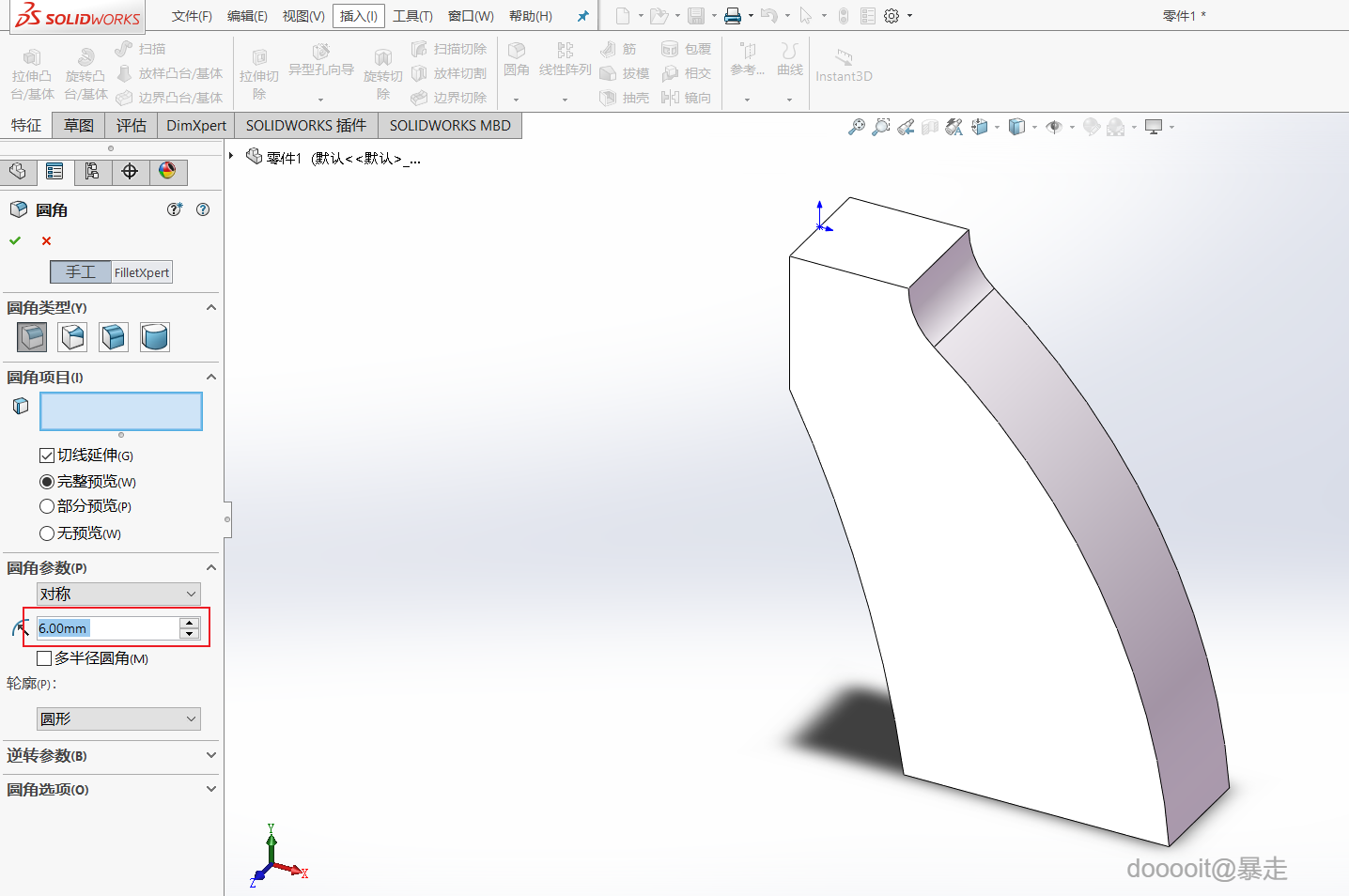Open the 对称 fillet method dropdown

(118, 595)
